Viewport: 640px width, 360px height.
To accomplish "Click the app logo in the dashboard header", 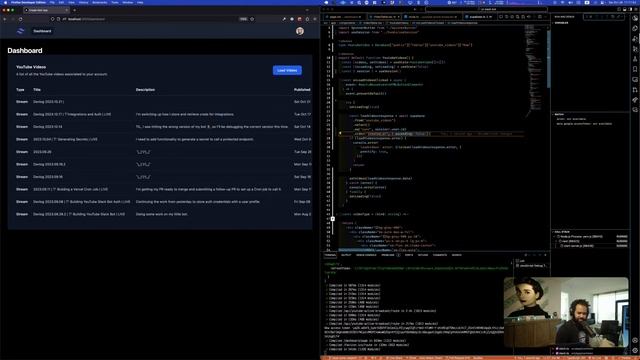I will click(20, 31).
